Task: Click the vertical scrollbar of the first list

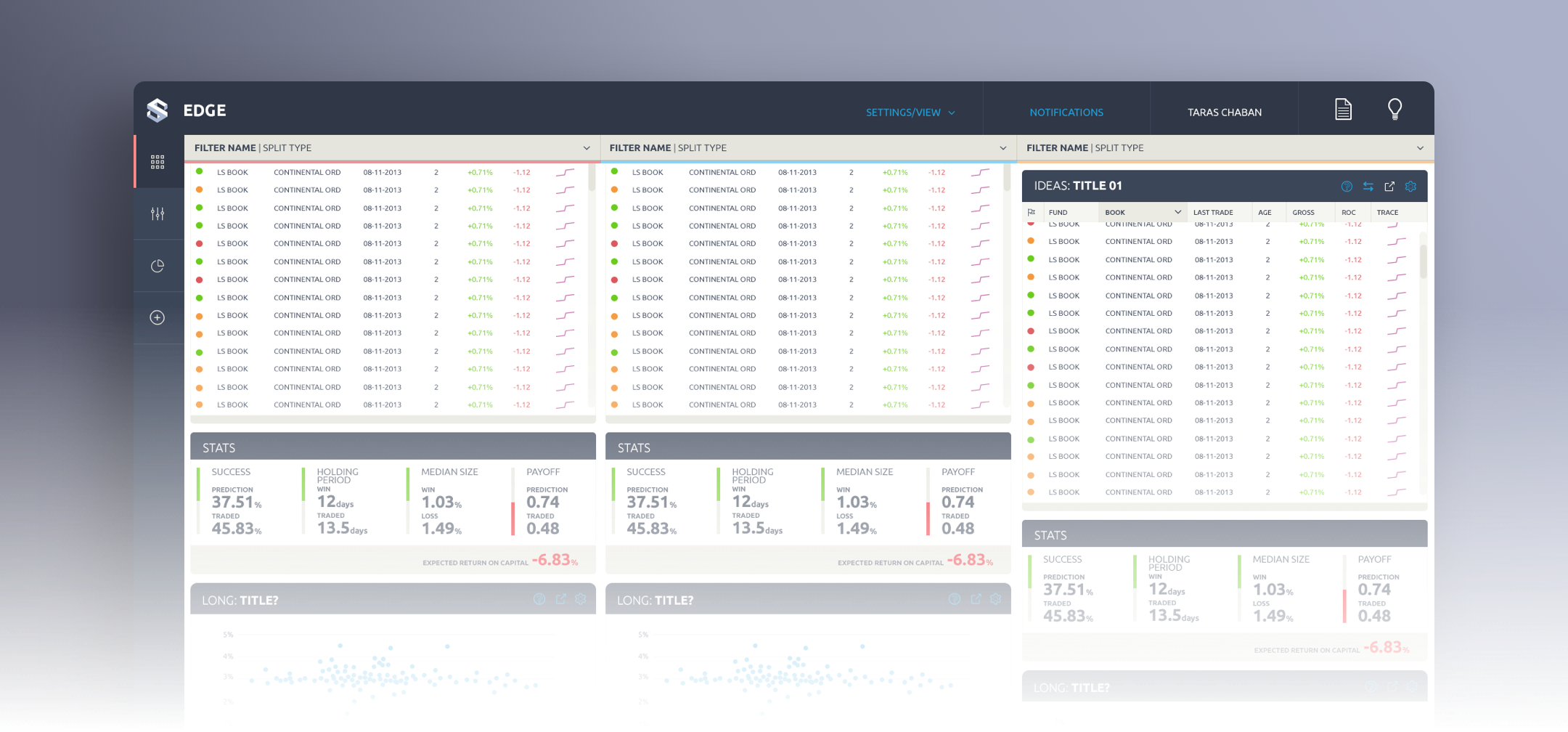Action: click(x=592, y=179)
